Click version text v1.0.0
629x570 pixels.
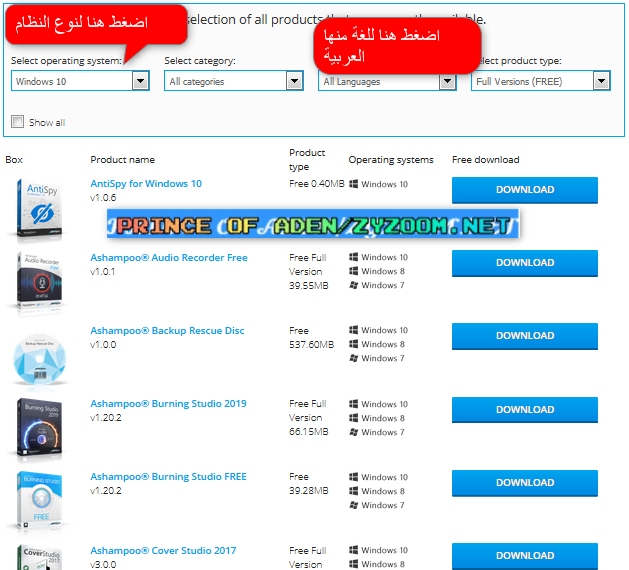103,345
